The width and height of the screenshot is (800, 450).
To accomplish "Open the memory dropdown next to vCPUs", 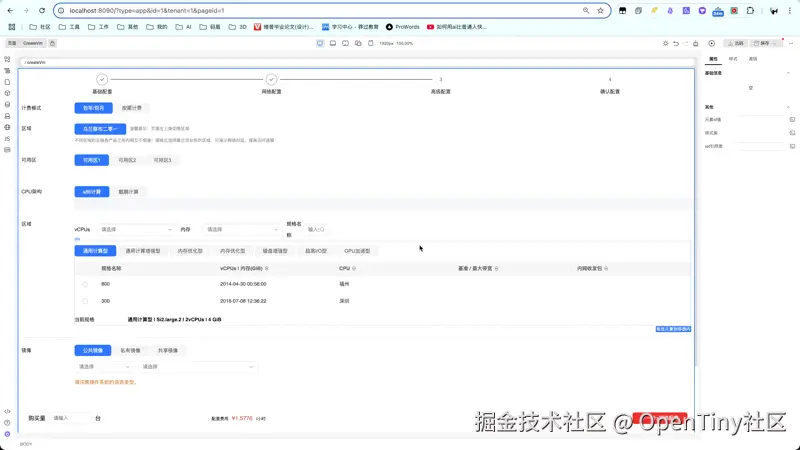I will pyautogui.click(x=242, y=230).
